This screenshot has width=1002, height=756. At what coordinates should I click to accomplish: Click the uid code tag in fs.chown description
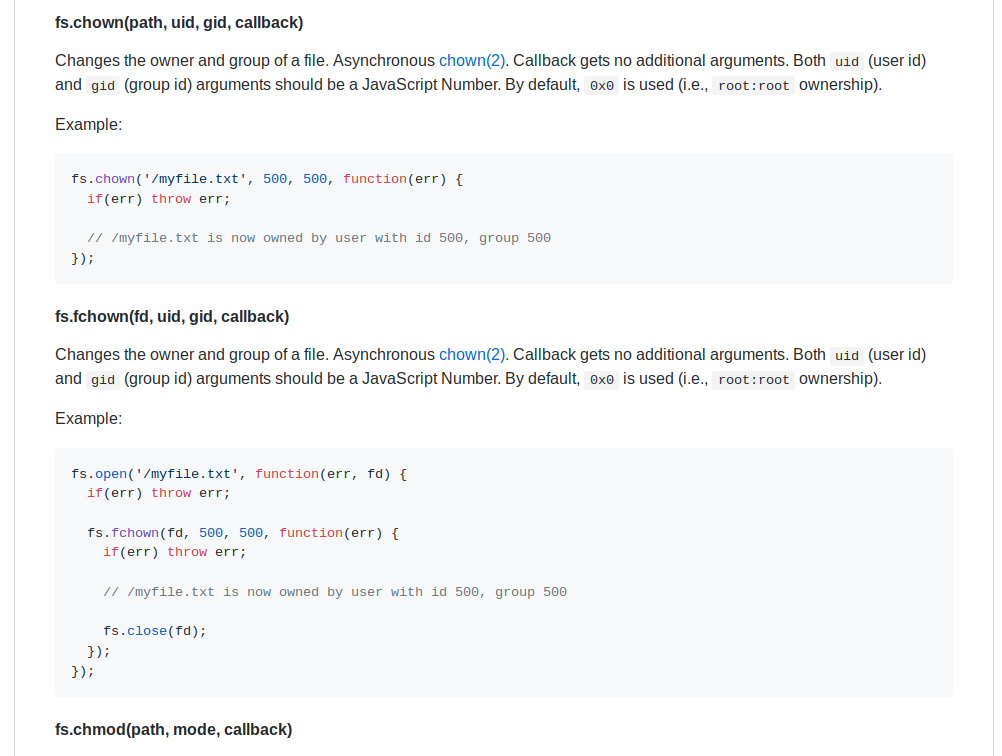(x=847, y=61)
